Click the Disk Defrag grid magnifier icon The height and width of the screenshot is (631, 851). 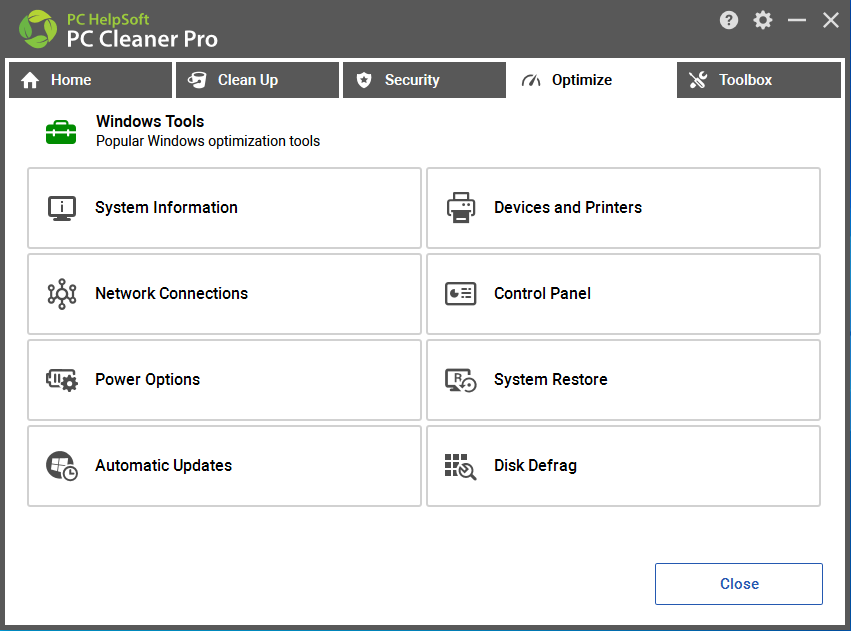pos(461,467)
